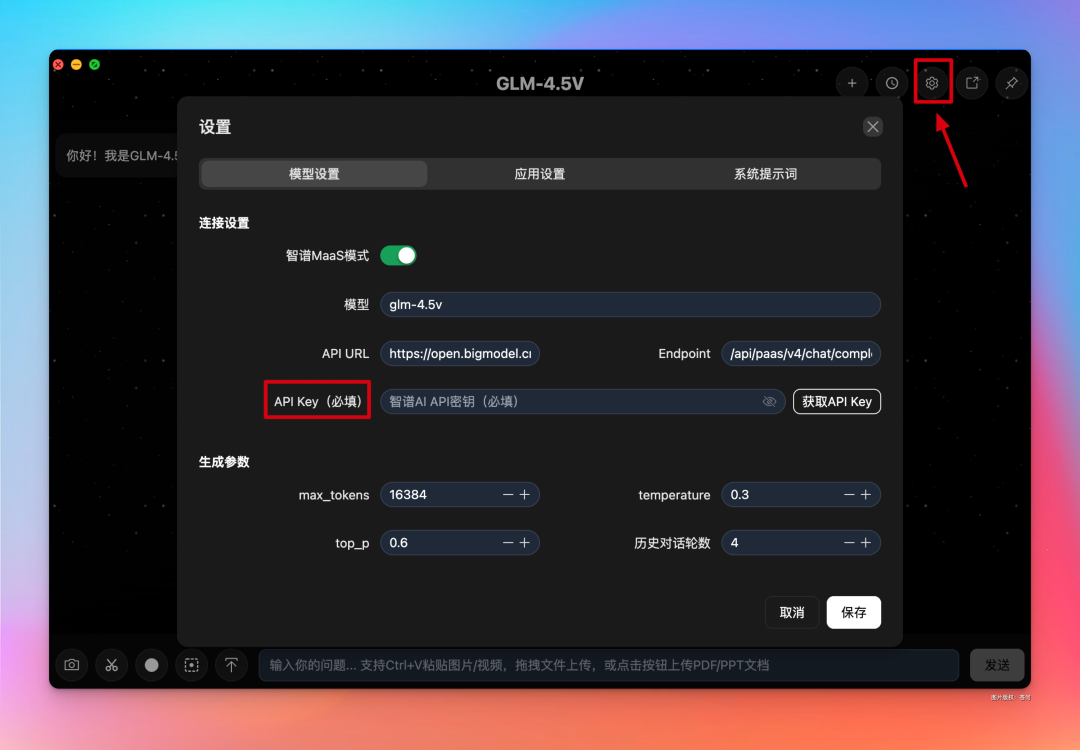The width and height of the screenshot is (1080, 750).
Task: Close the 设置 dialog with the X
Action: coord(873,127)
